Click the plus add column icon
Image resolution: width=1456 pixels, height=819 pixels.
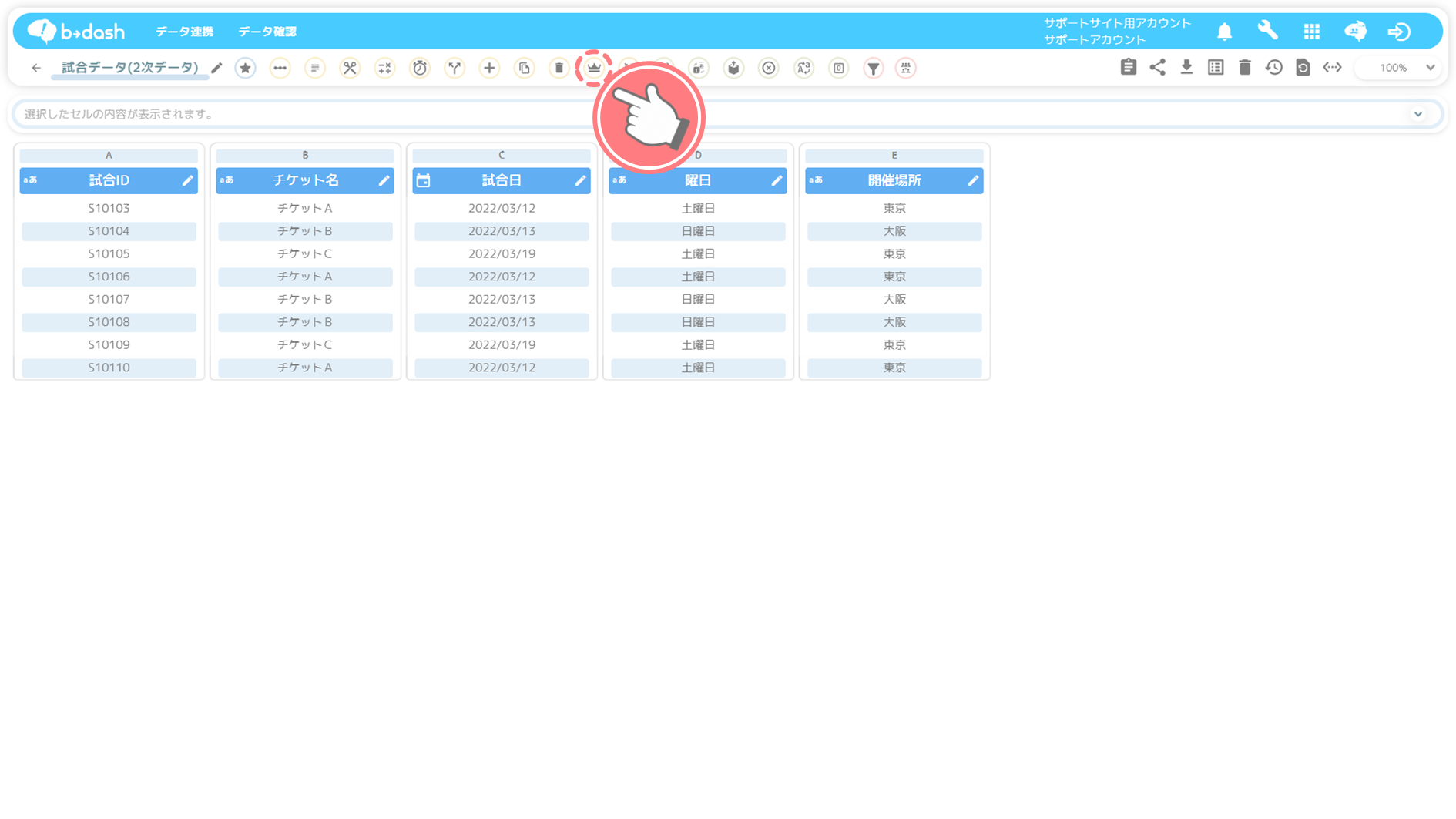pos(489,68)
